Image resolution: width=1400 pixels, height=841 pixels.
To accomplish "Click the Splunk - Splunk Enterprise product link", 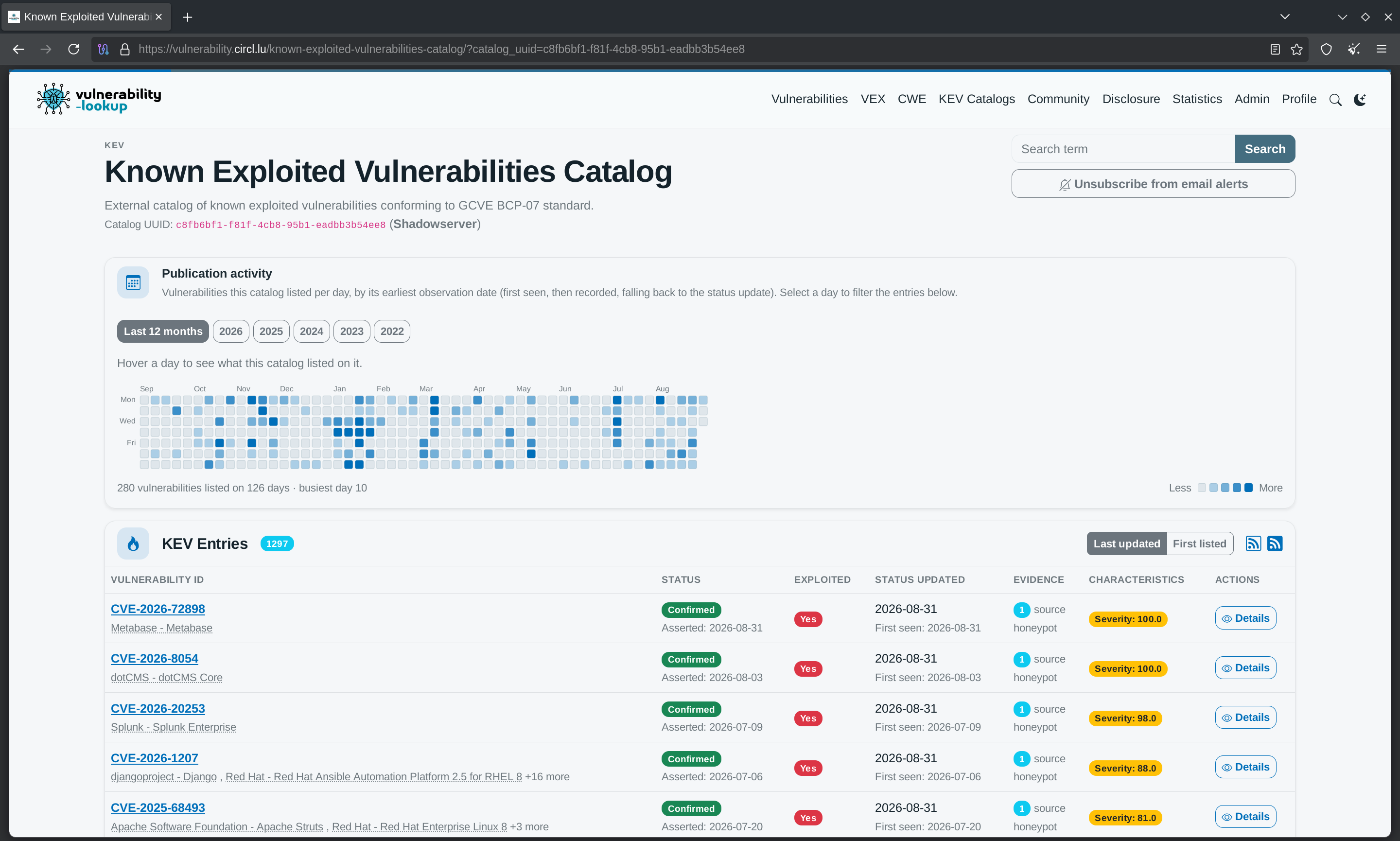I will (x=174, y=727).
